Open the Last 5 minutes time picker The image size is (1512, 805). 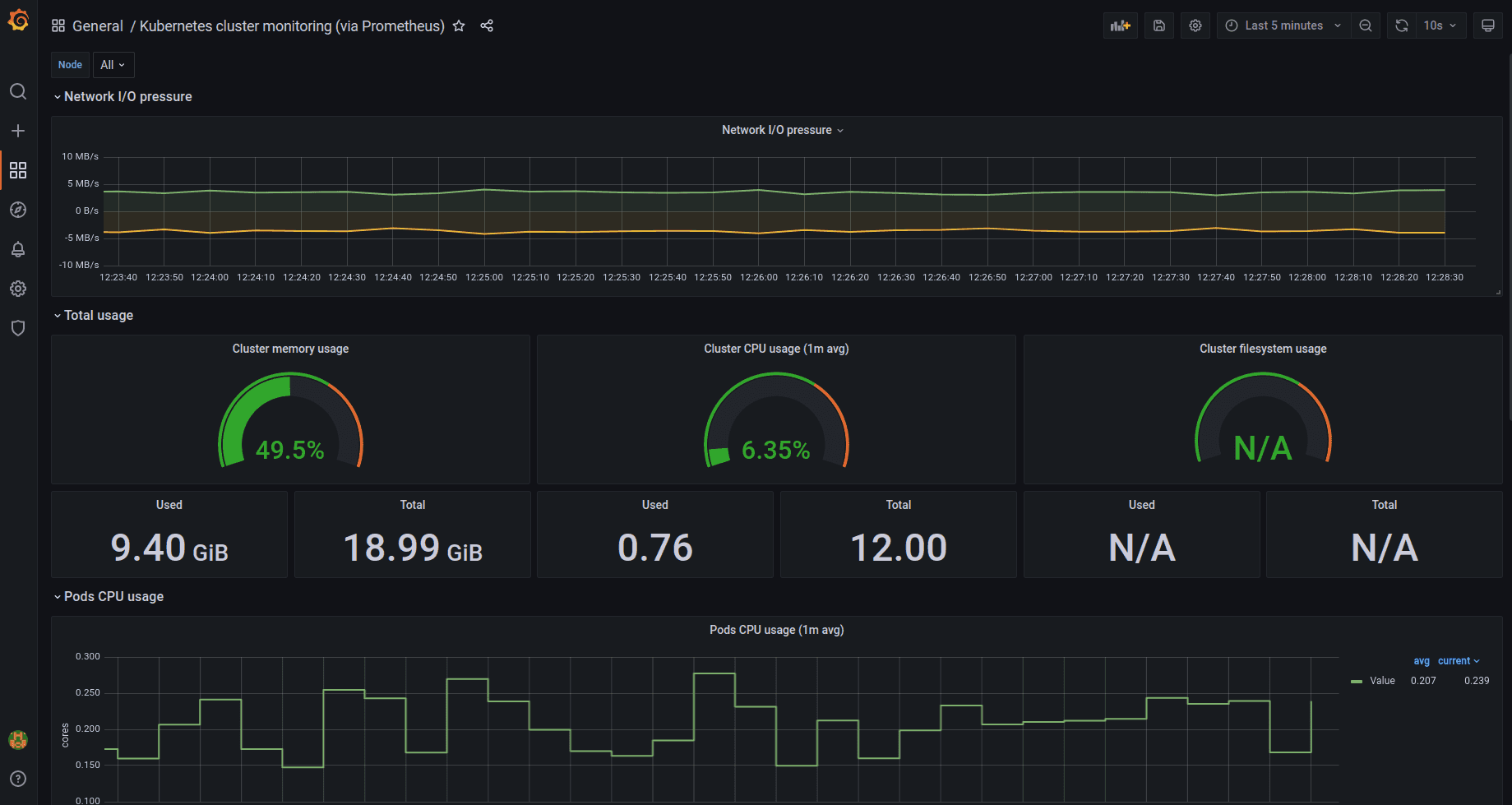click(1283, 25)
